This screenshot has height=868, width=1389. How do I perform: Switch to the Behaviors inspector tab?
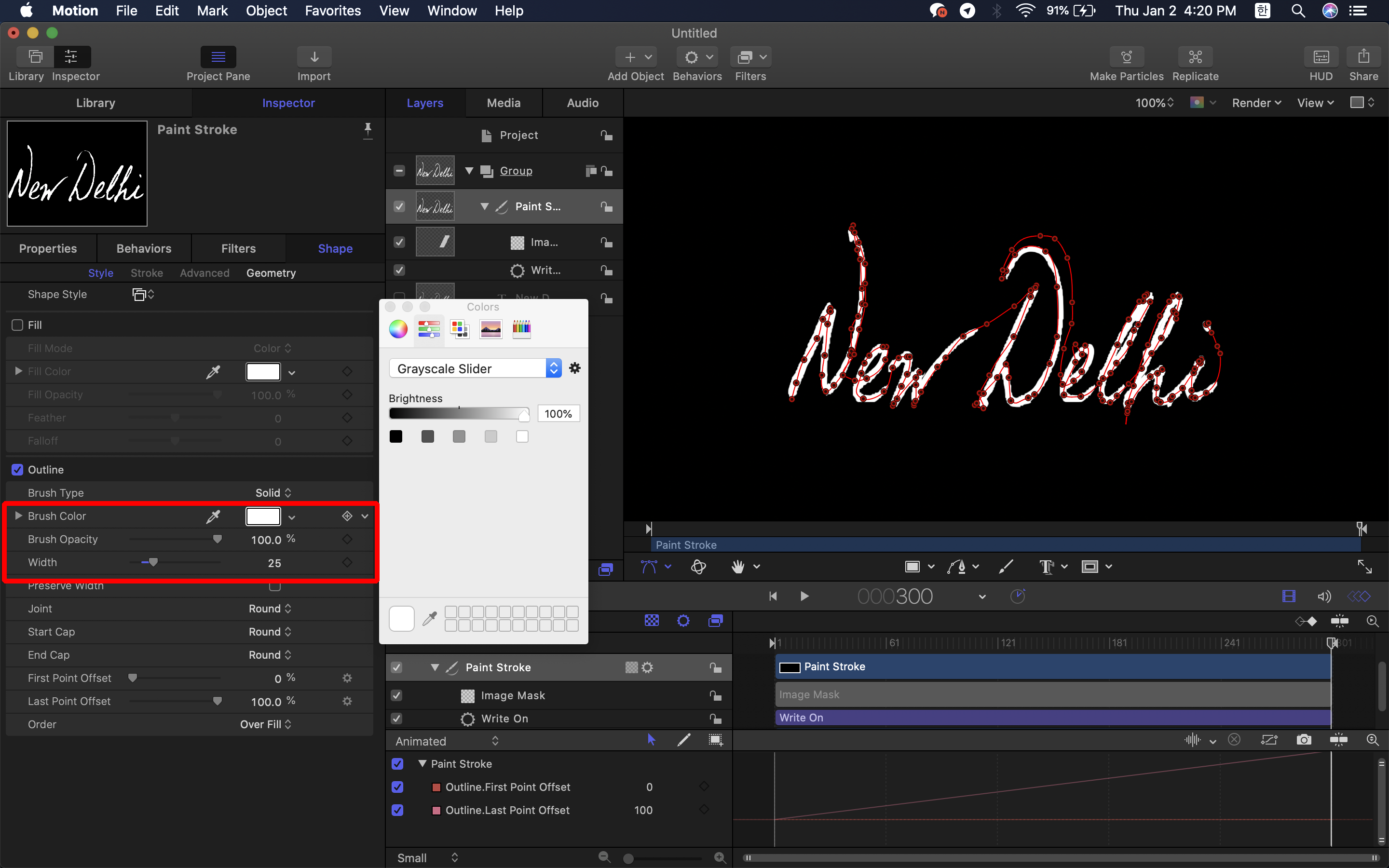point(144,248)
